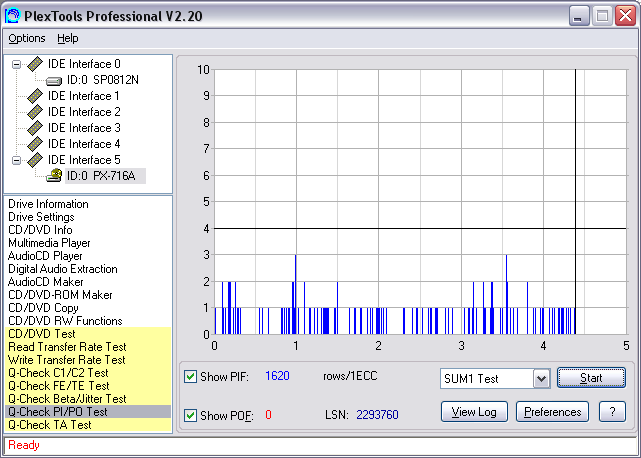Select ID:0 SP0812N drive entry
This screenshot has height=458, width=641.
click(x=103, y=80)
